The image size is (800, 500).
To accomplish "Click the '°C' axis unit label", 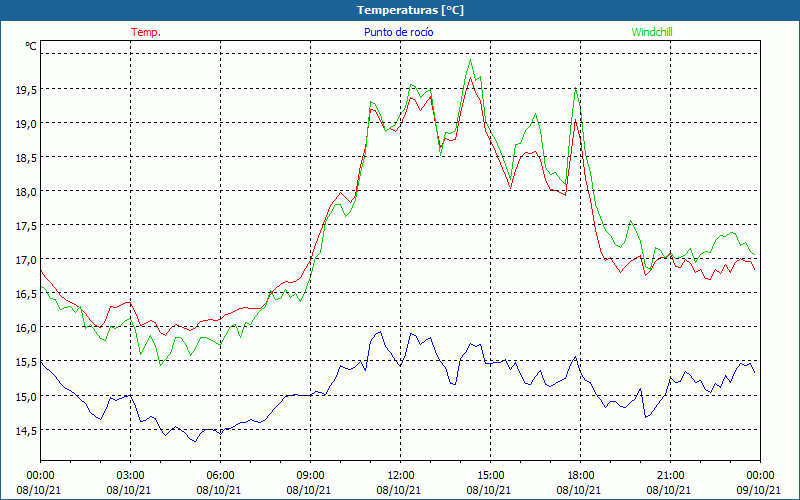I will click(31, 46).
